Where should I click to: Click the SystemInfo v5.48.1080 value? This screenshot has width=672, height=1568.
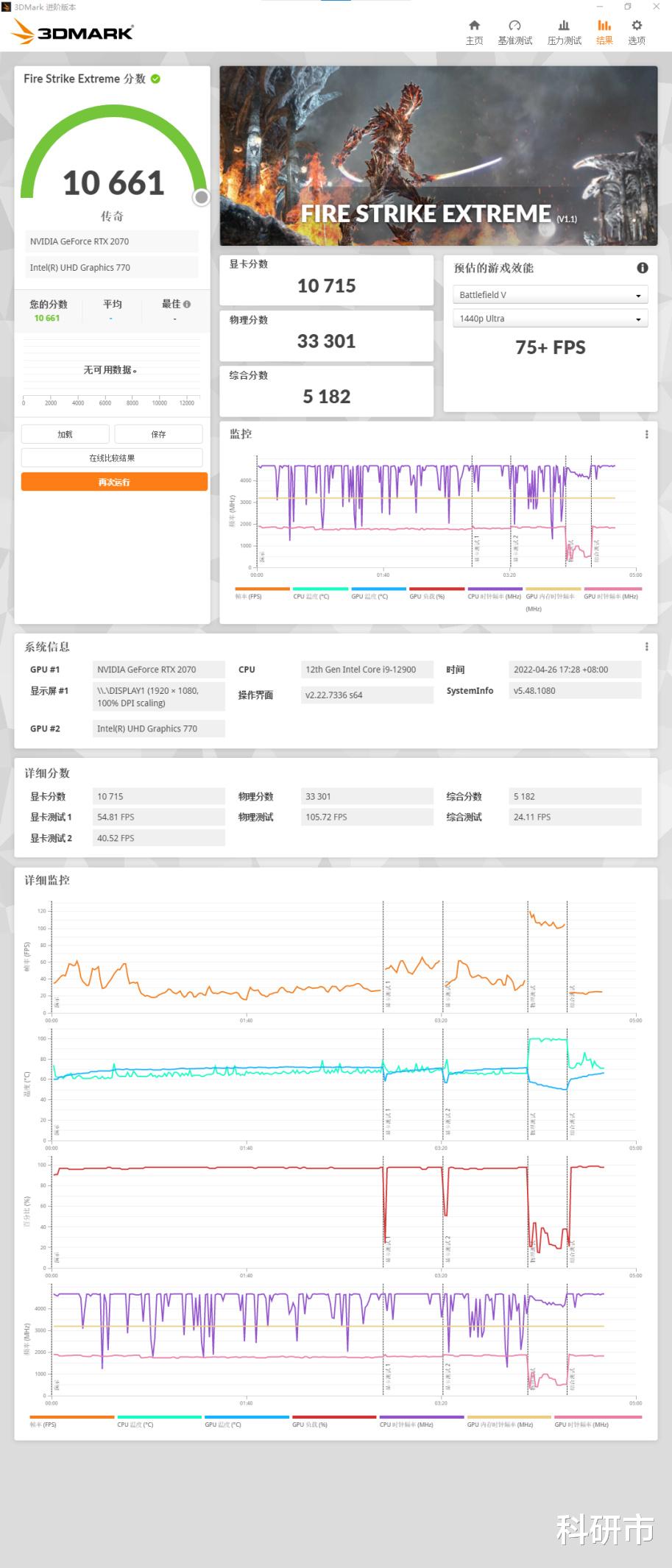575,690
